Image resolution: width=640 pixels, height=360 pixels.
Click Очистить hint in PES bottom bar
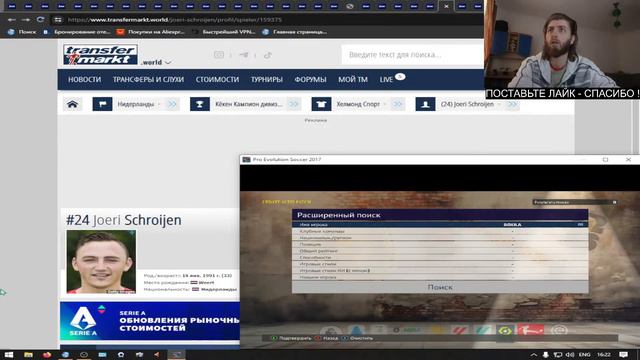357,338
